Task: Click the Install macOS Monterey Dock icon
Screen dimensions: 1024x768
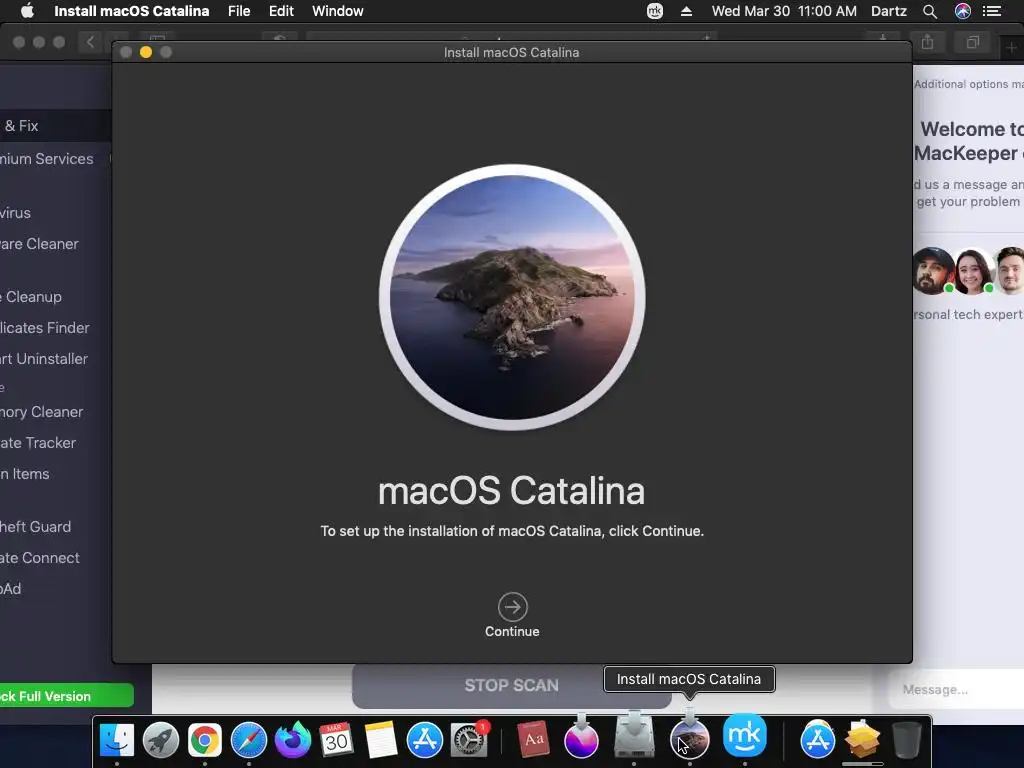Action: click(x=581, y=738)
